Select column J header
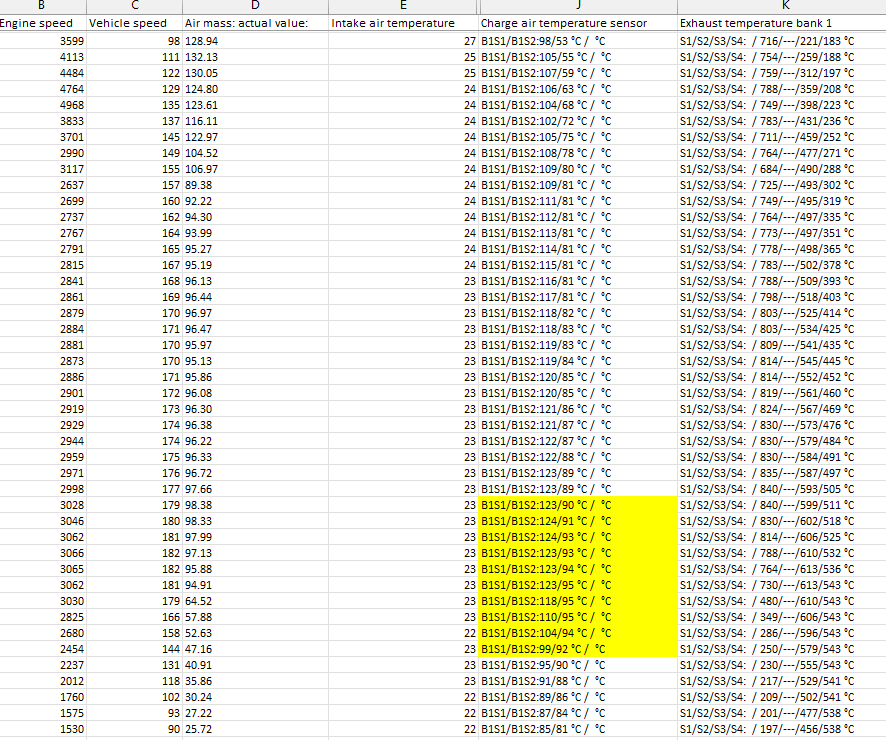Screen dimensions: 886x740 pyautogui.click(x=578, y=6)
